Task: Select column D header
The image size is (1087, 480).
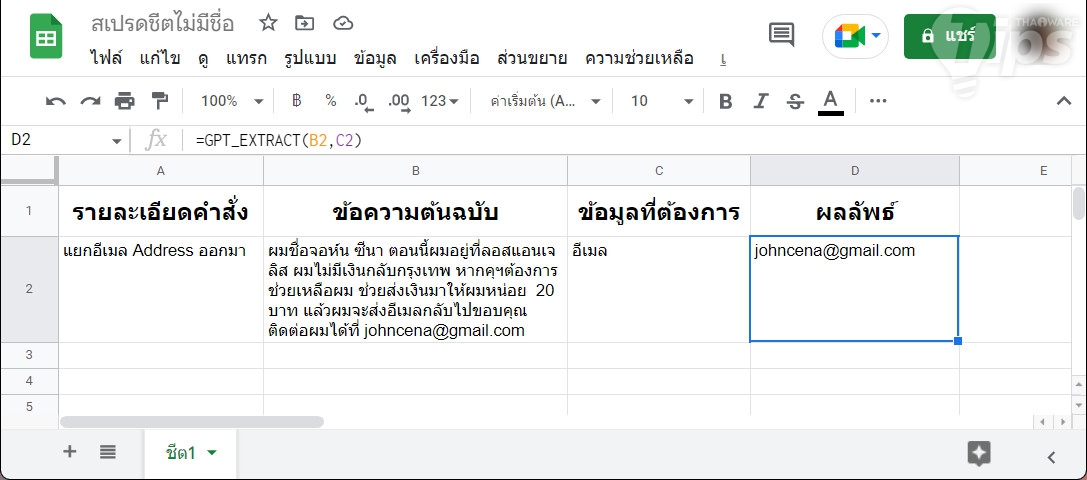Action: (x=855, y=171)
